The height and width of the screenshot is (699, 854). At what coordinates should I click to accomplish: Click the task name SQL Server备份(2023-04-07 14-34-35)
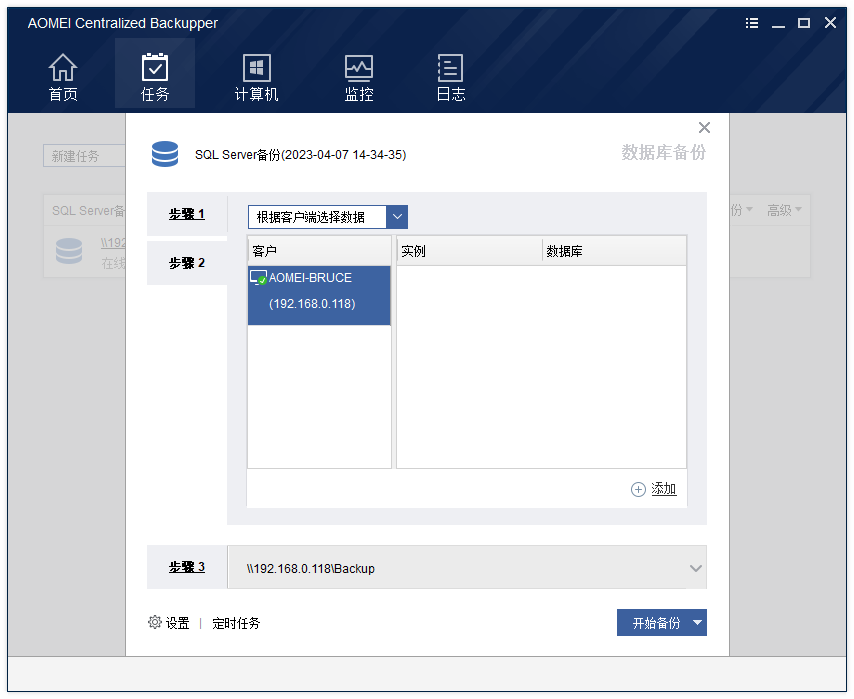pos(301,155)
